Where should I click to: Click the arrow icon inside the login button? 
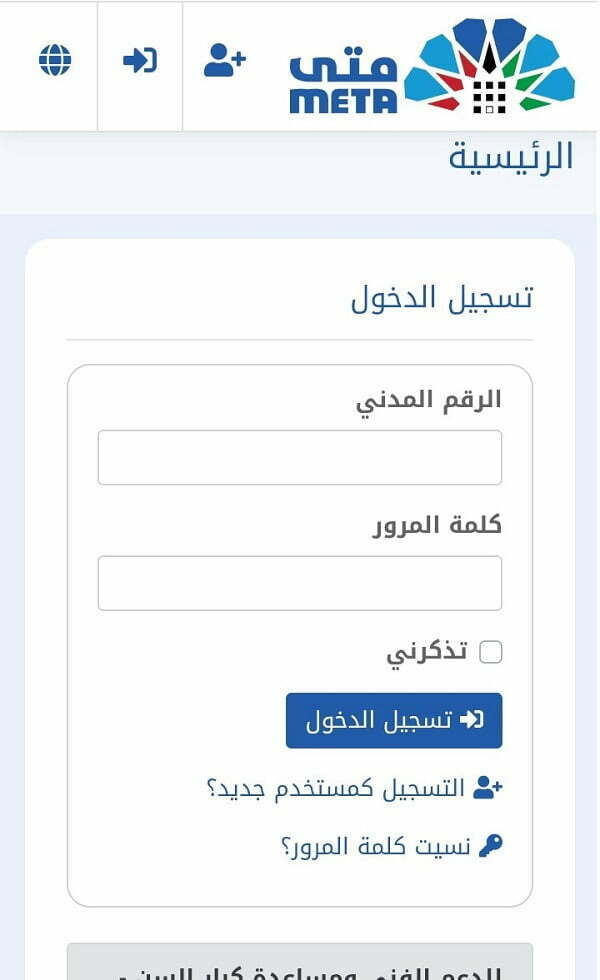click(471, 720)
